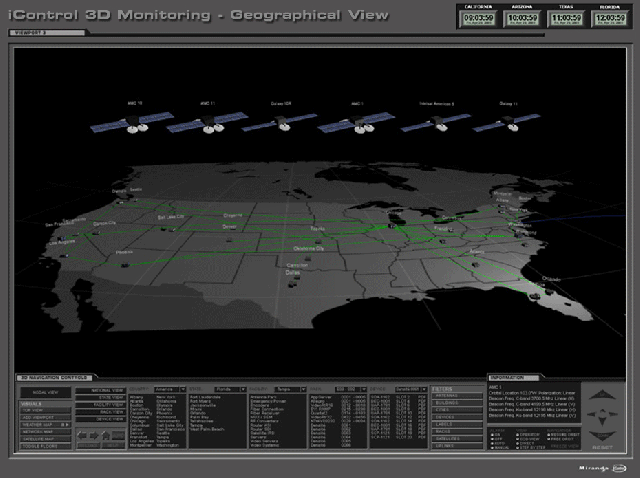Click the small forward pan arrow
This screenshot has height=478, width=640.
tap(602, 411)
